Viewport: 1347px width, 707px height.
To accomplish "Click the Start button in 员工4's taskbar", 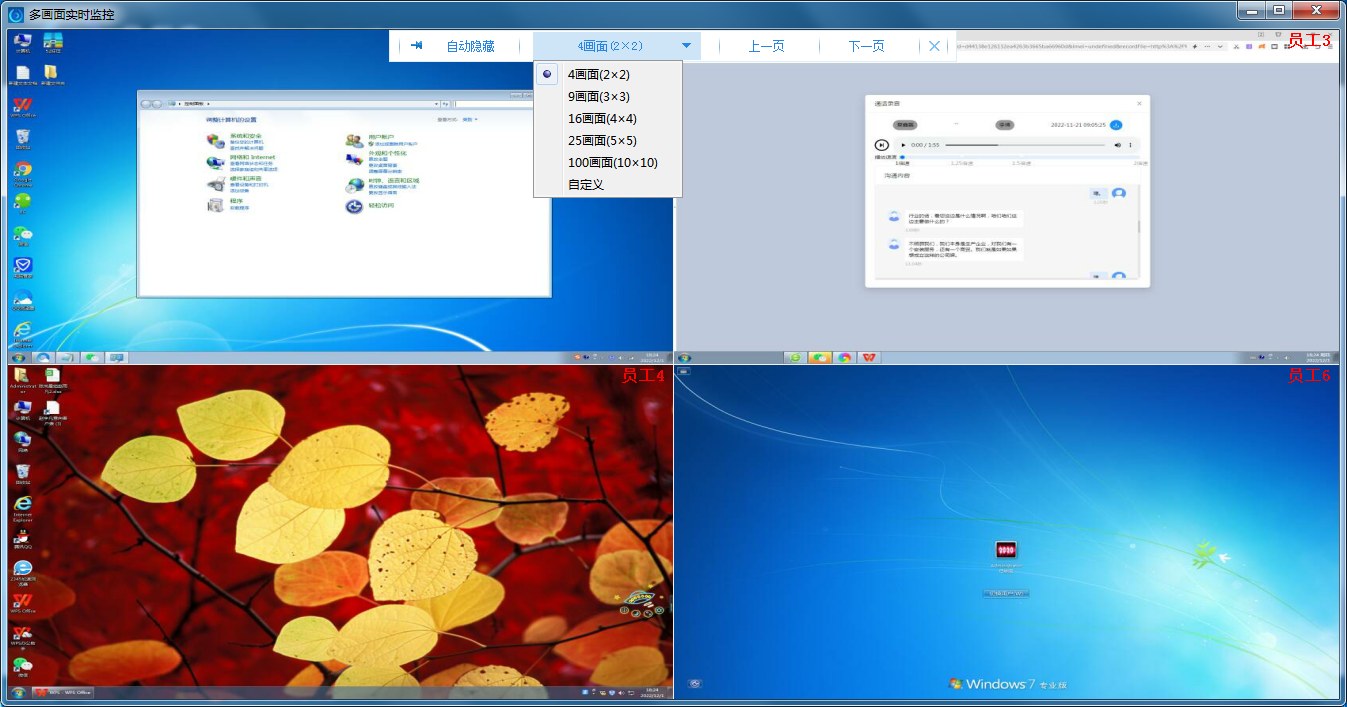I will [17, 692].
